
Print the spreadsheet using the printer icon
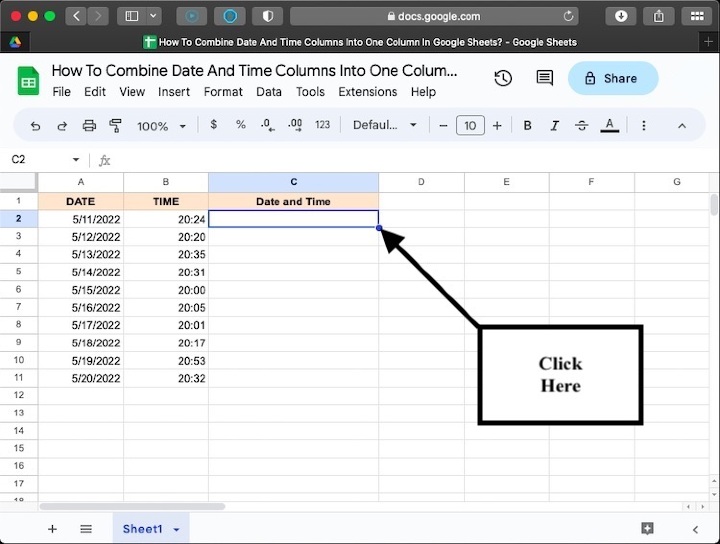pyautogui.click(x=89, y=125)
